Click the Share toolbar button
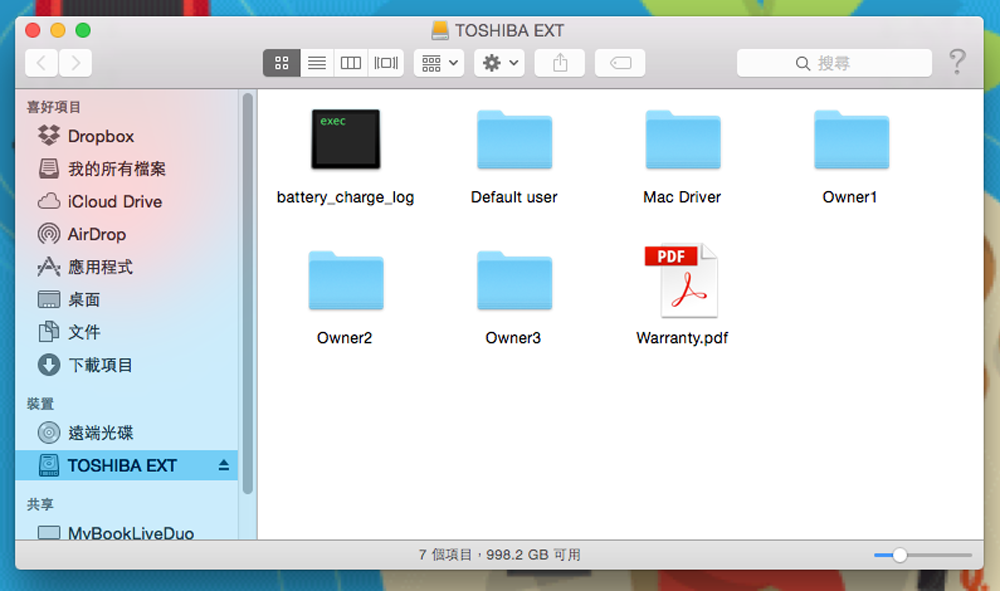Viewport: 1000px width, 591px height. pos(560,63)
